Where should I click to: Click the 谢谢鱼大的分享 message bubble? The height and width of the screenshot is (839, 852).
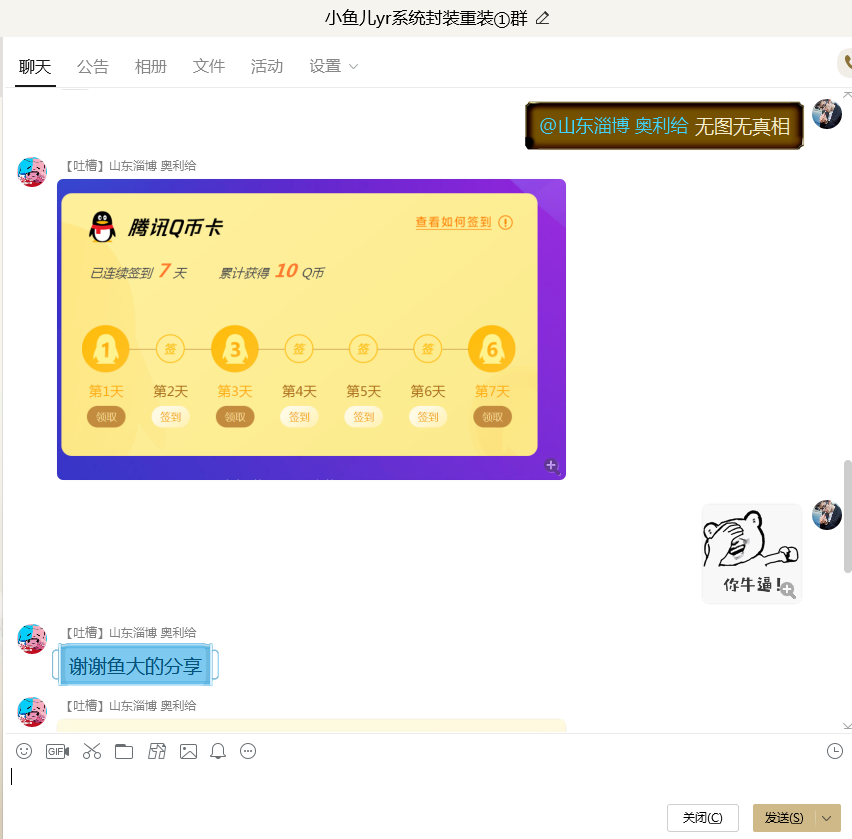135,665
